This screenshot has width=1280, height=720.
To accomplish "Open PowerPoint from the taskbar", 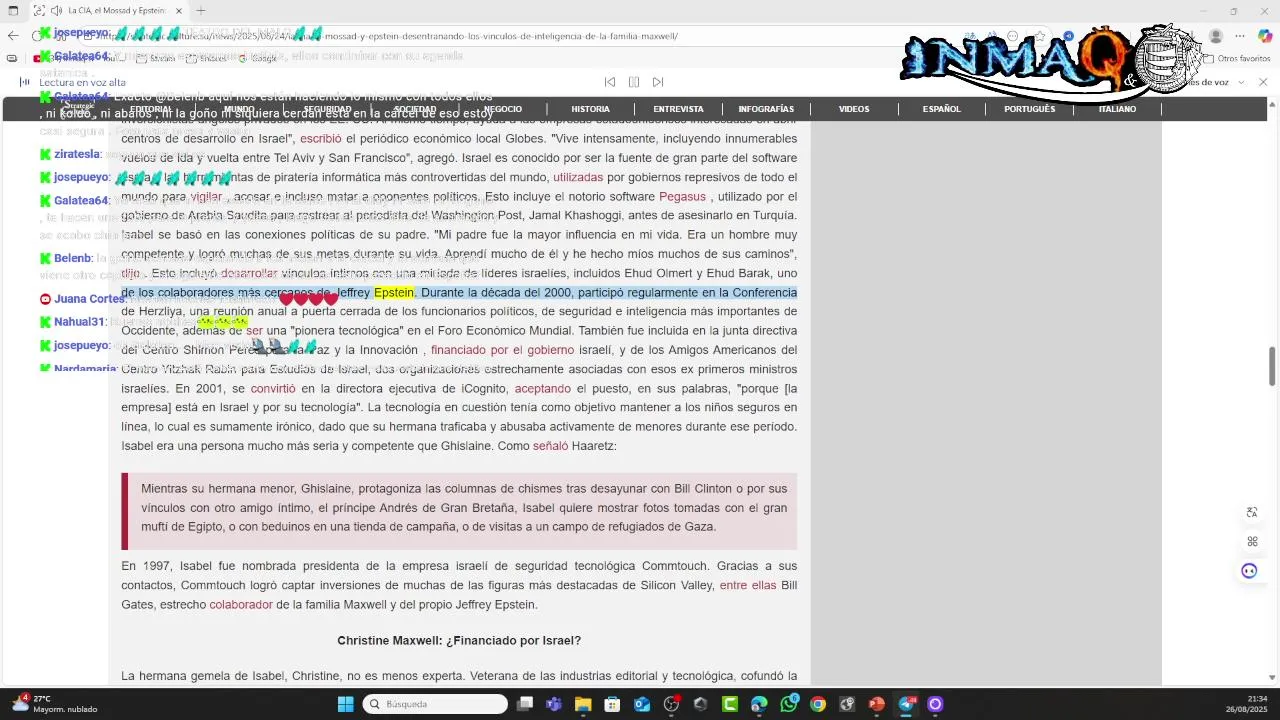I will [x=877, y=704].
